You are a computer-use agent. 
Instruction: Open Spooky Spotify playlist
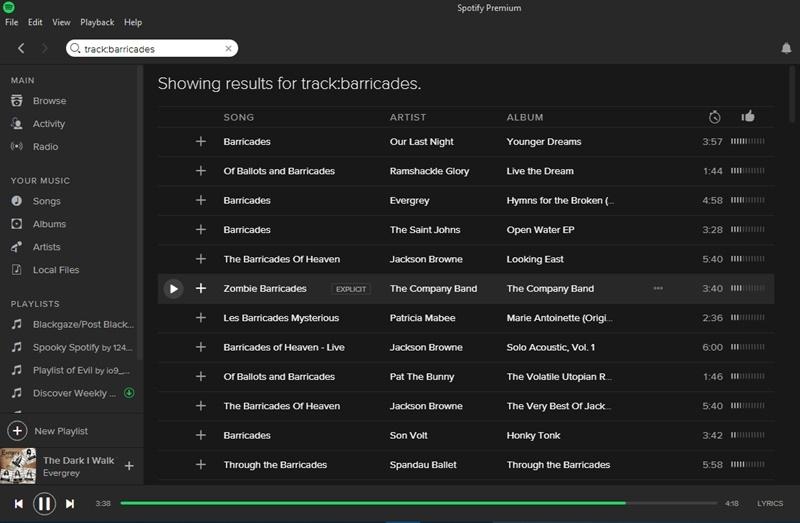coord(82,347)
